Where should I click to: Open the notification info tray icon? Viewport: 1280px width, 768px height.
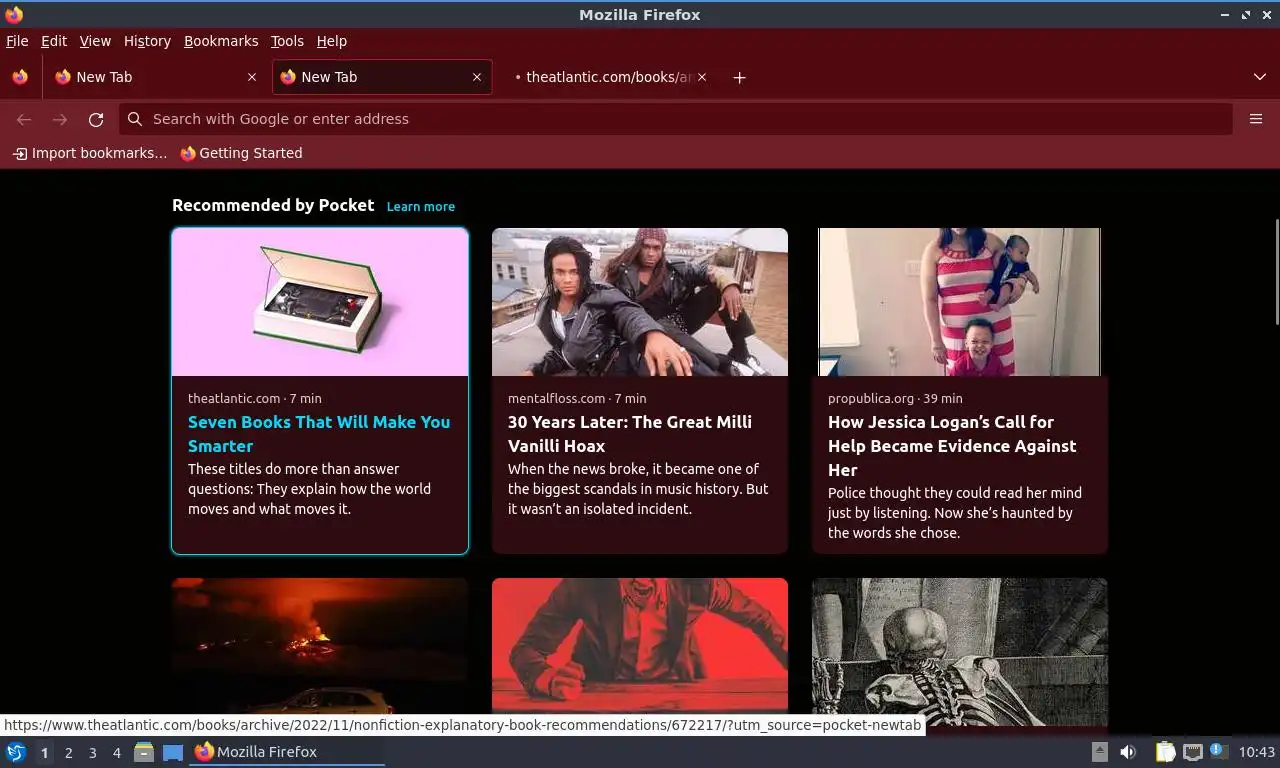tap(1218, 750)
